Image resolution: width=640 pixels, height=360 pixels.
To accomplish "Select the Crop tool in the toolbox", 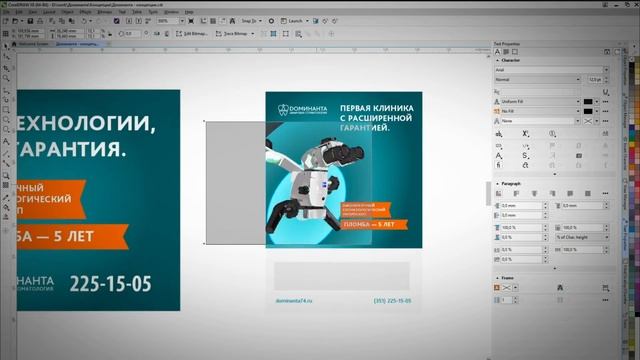I will pyautogui.click(x=6, y=68).
